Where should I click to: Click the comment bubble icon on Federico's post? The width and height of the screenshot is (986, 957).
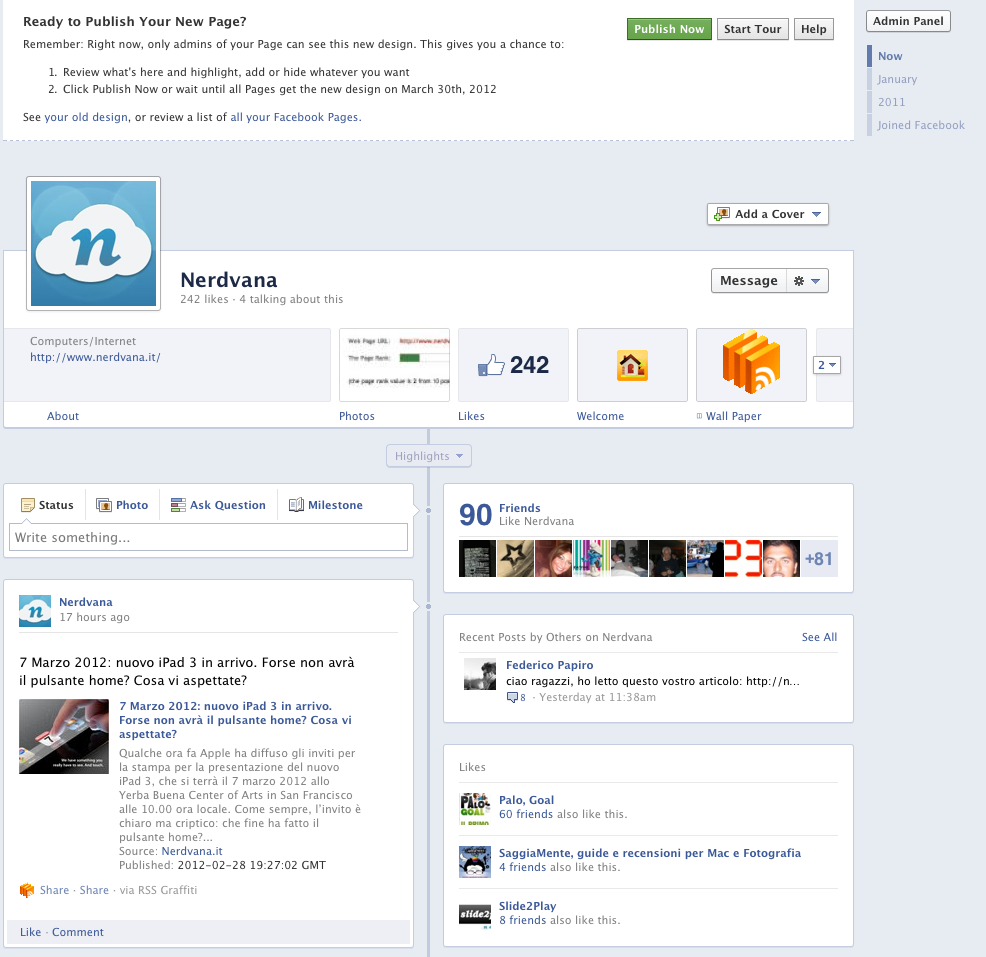[513, 697]
